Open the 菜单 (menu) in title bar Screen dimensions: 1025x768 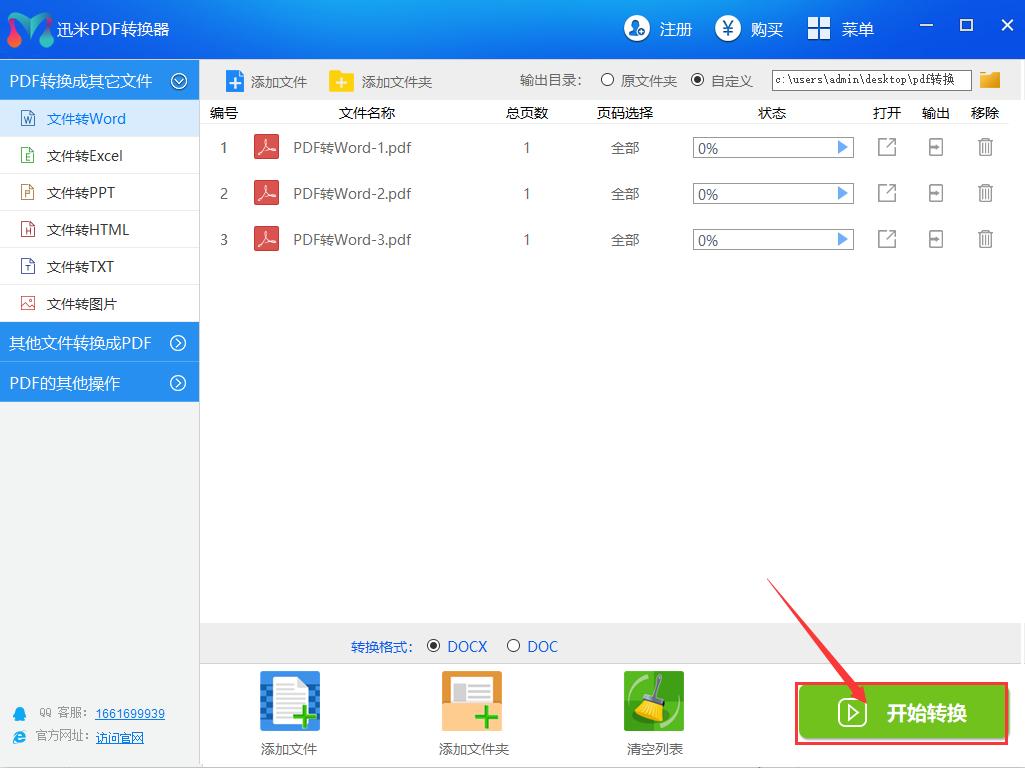coord(840,29)
